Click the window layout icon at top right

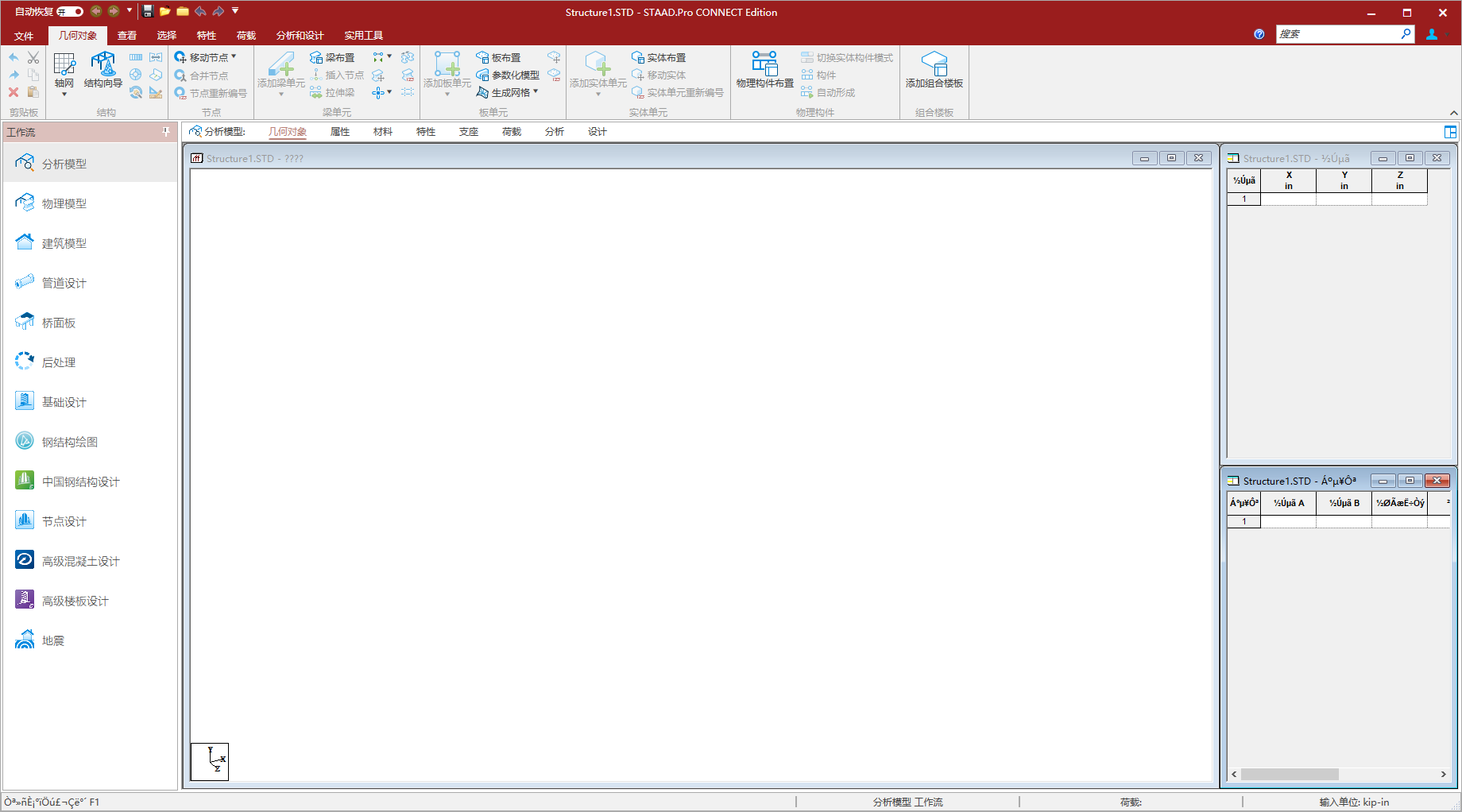1450,132
